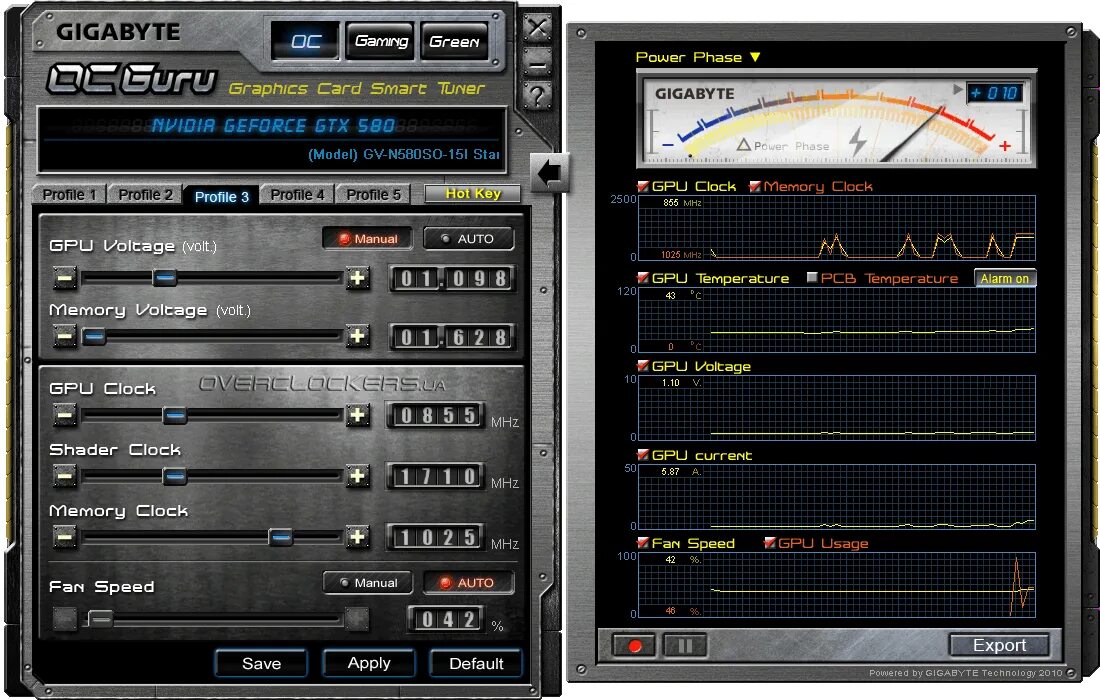Click the Memory Voltage value field 01.628
The image size is (1100, 700).
tap(453, 337)
